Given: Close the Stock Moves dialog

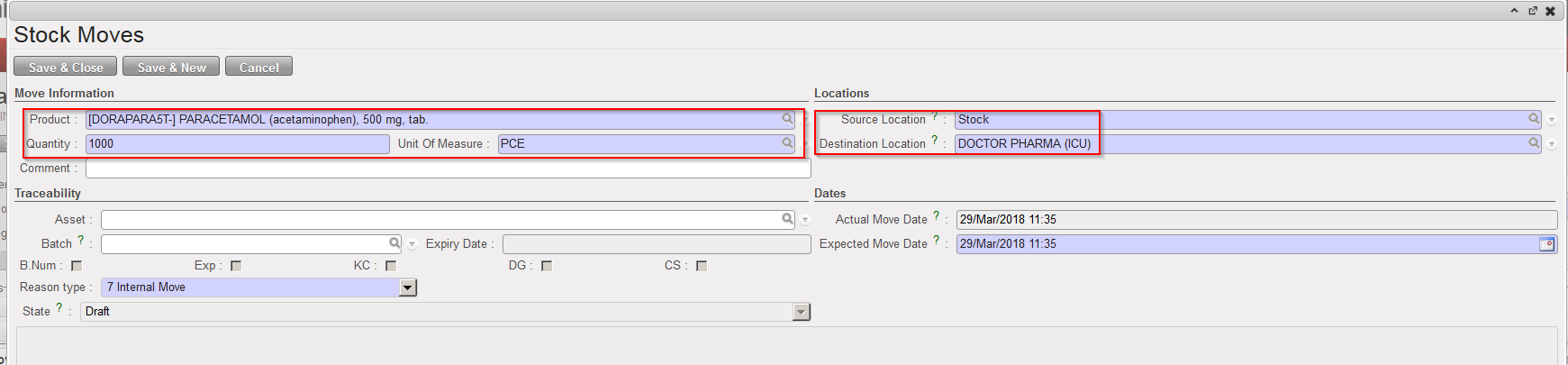Looking at the screenshot, I should (x=1550, y=11).
